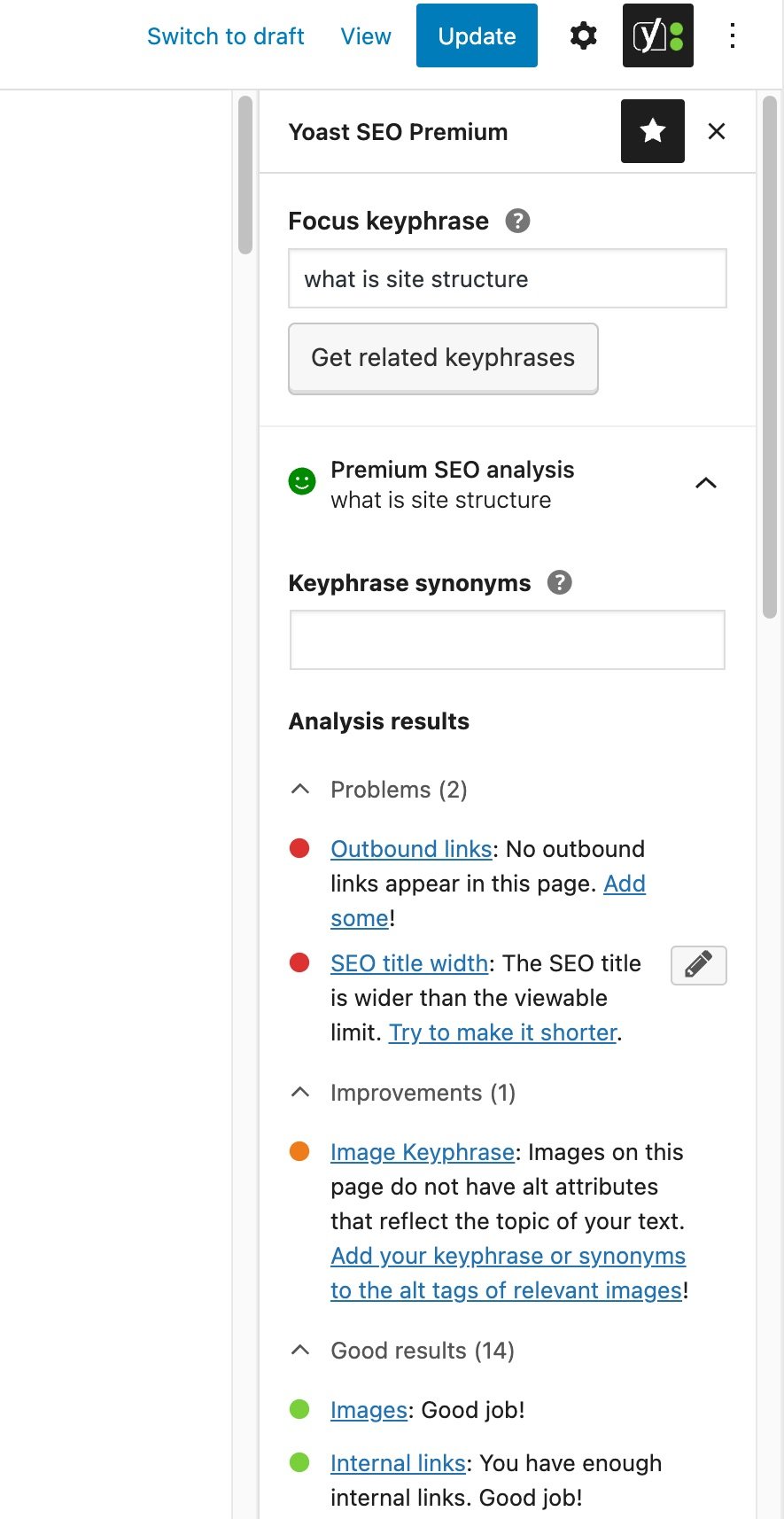Close the Yoast SEO Premium panel
Viewport: 784px width, 1519px height.
(717, 131)
